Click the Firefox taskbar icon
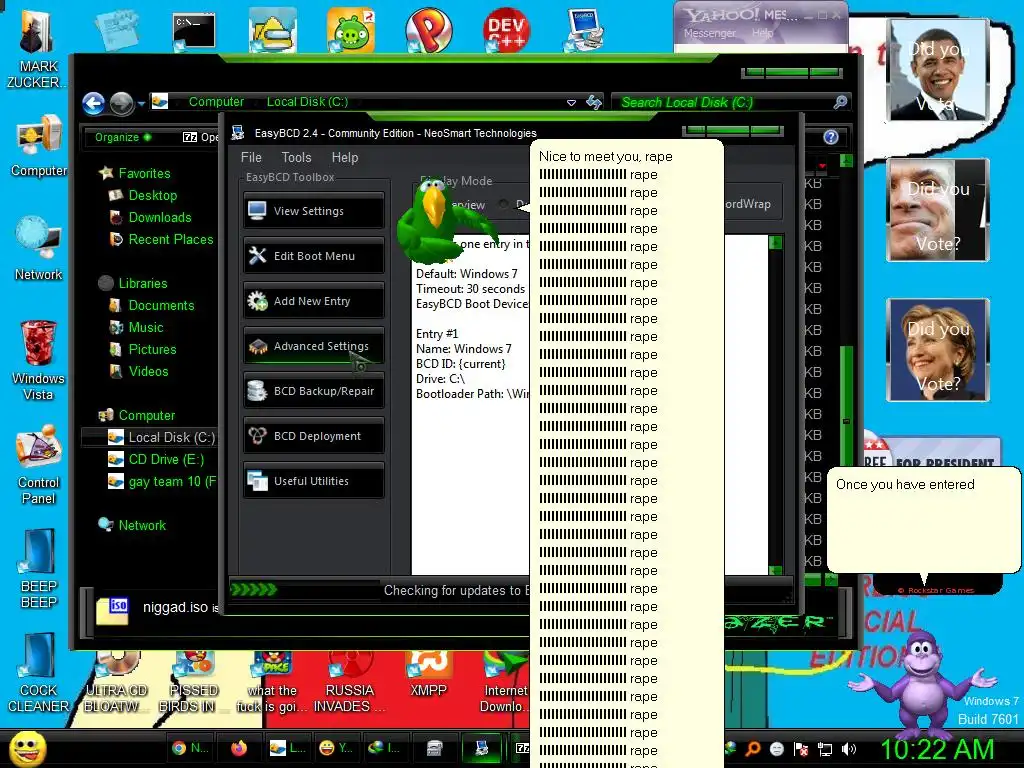The height and width of the screenshot is (768, 1024). click(239, 748)
